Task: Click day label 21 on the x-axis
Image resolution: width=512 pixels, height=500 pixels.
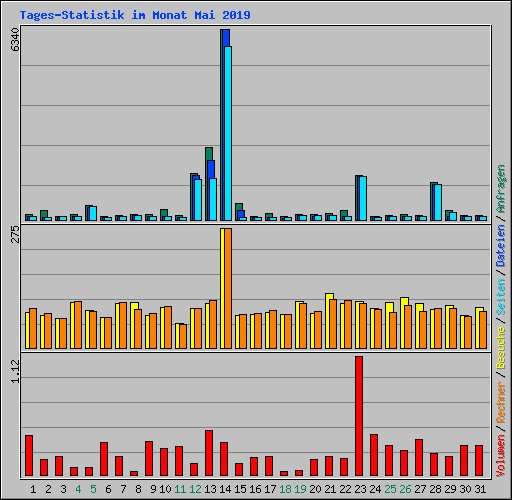Action: tap(330, 489)
